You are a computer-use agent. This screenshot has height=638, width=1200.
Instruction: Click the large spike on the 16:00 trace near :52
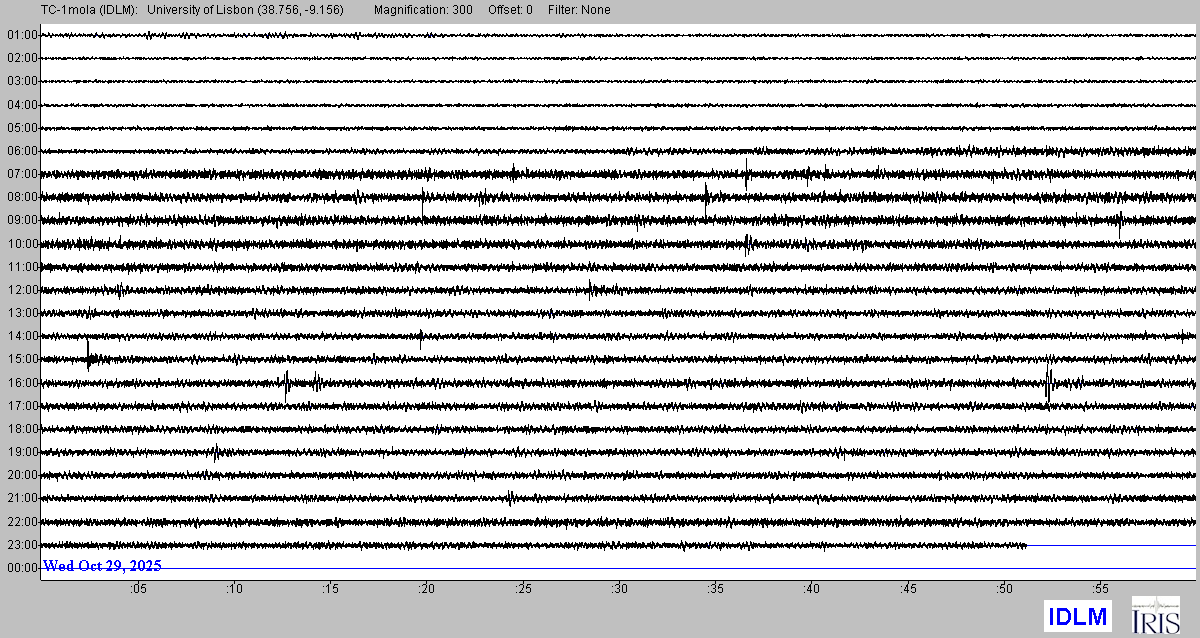(1048, 383)
